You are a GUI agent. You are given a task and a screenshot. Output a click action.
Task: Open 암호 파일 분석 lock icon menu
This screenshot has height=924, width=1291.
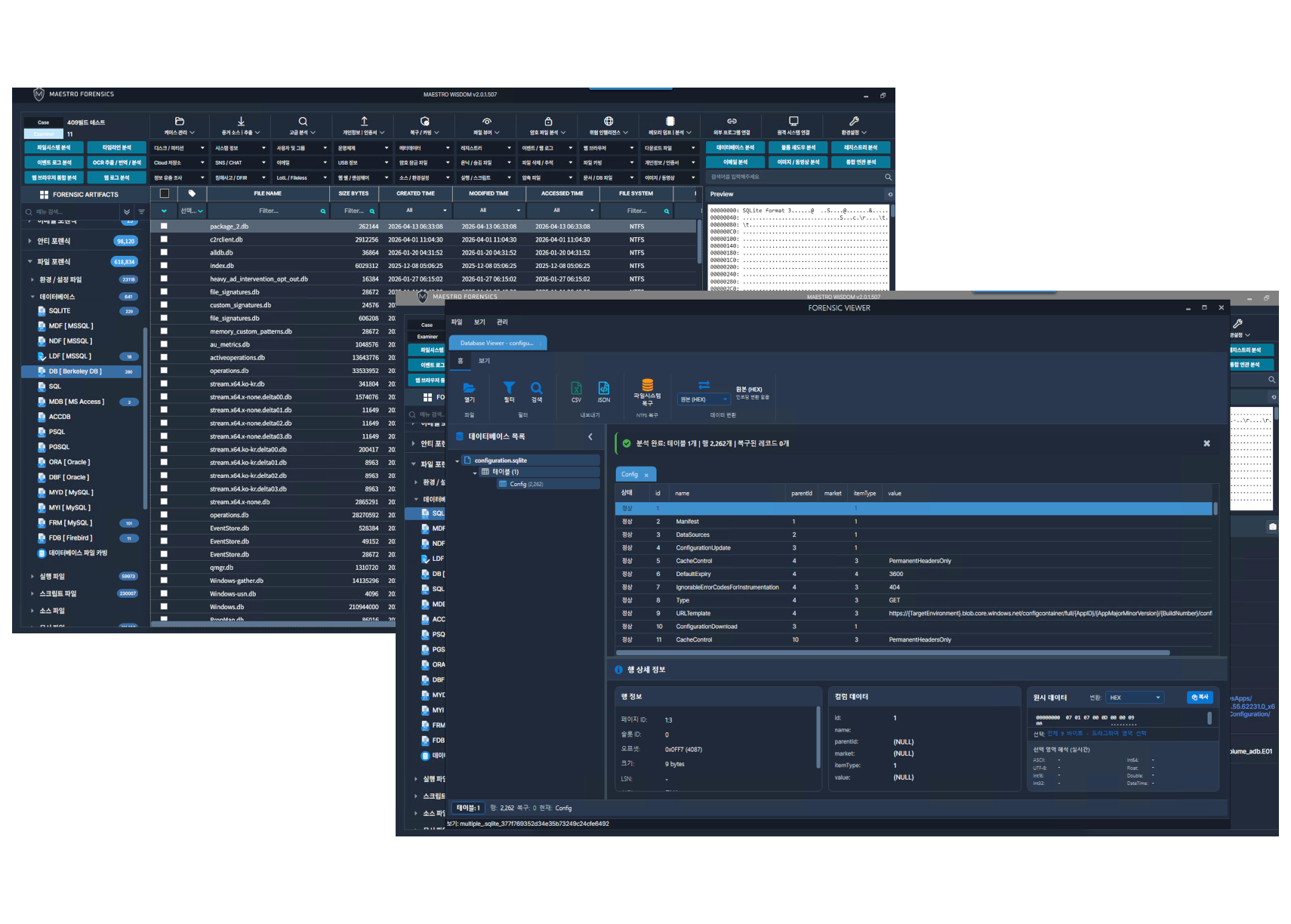click(x=548, y=121)
